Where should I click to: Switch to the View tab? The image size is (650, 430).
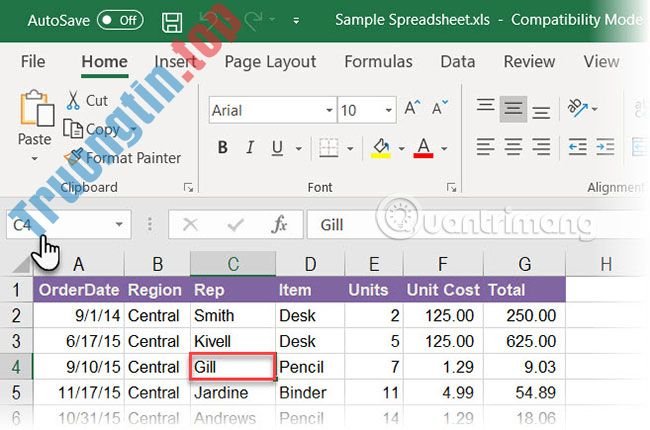tap(601, 62)
